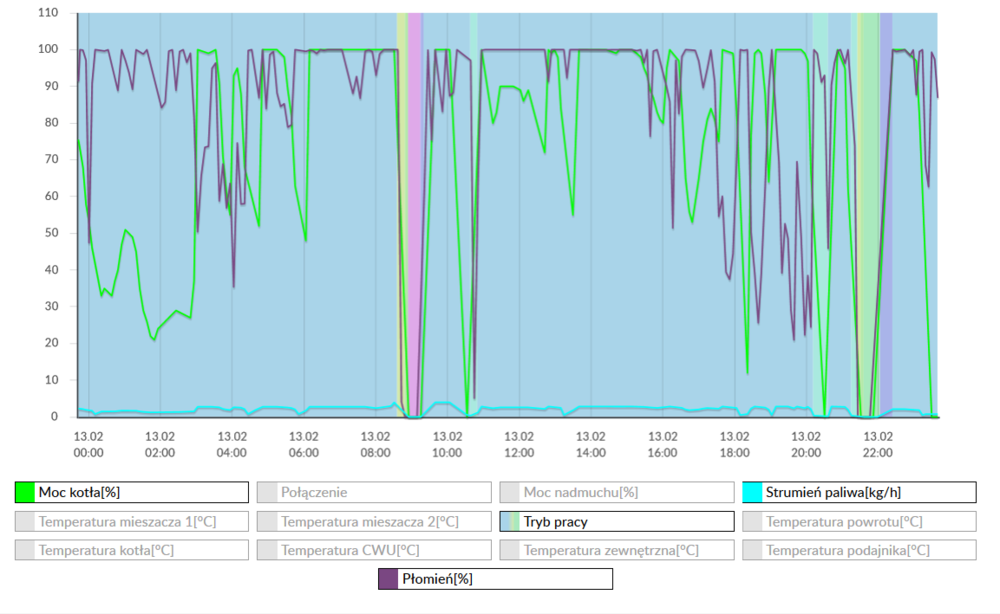
Task: Enable the Połączenie legend series
Action: 373,492
